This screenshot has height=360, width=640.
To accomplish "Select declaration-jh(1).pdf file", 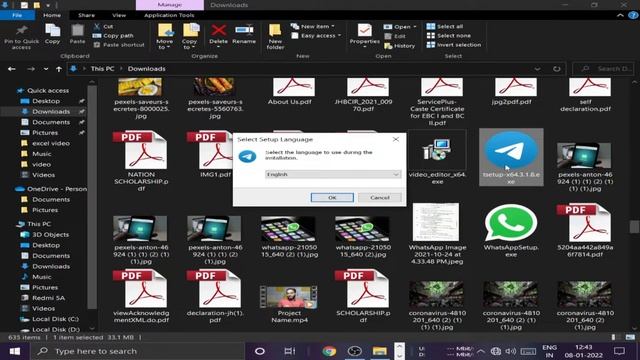I will (215, 296).
